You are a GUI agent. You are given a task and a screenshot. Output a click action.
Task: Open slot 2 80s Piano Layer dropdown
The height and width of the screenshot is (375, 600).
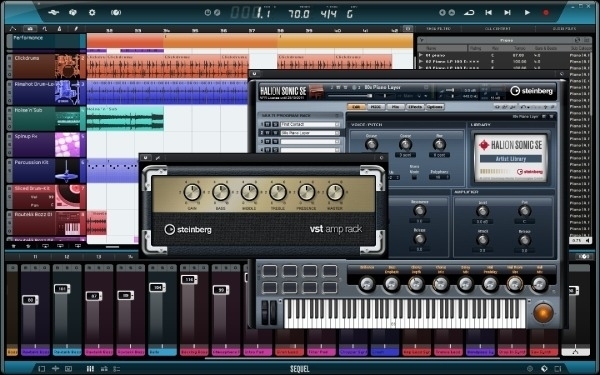[x=337, y=133]
